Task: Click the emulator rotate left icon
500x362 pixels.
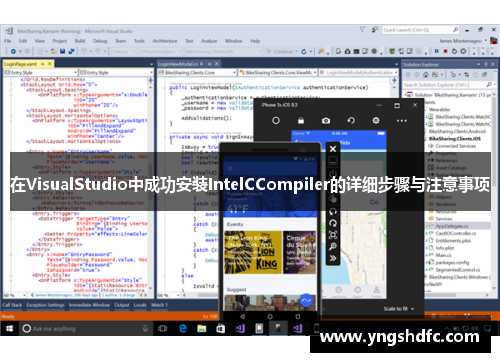Action: pos(333,211)
